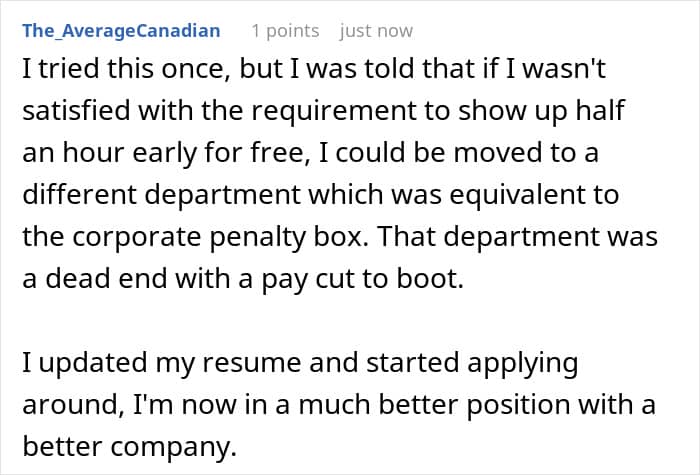Click the word 'resume' in second paragraph
Screen dimensions: 700x475
coord(251,362)
